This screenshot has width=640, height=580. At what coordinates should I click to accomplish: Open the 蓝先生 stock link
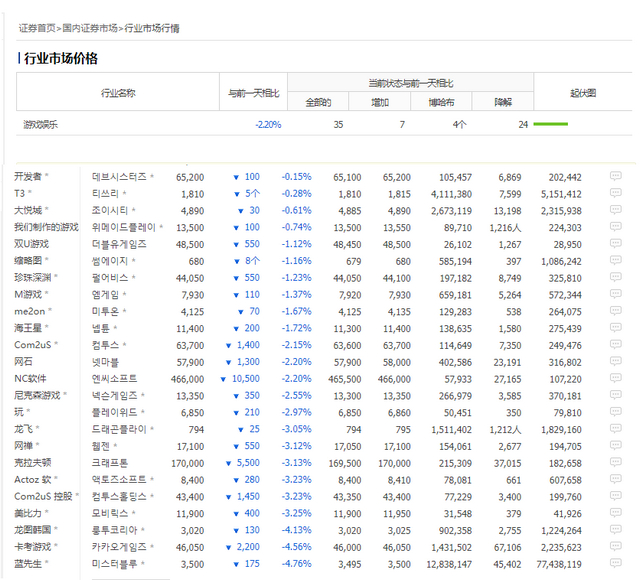[x=28, y=564]
